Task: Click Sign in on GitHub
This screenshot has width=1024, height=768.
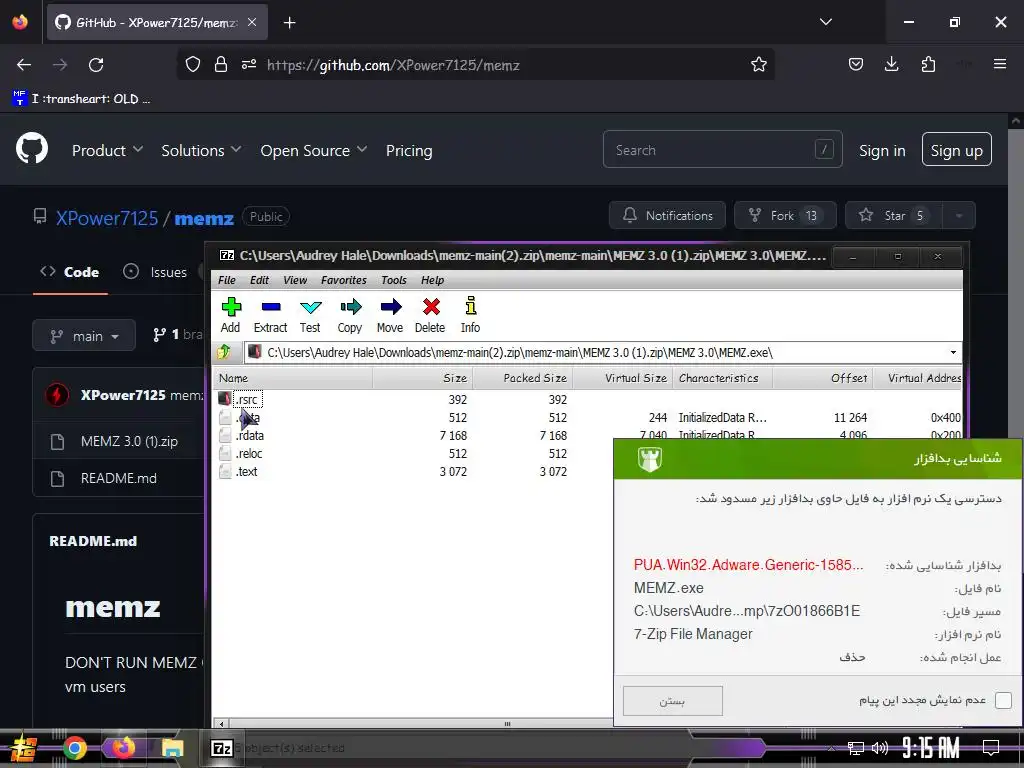Action: [x=882, y=150]
